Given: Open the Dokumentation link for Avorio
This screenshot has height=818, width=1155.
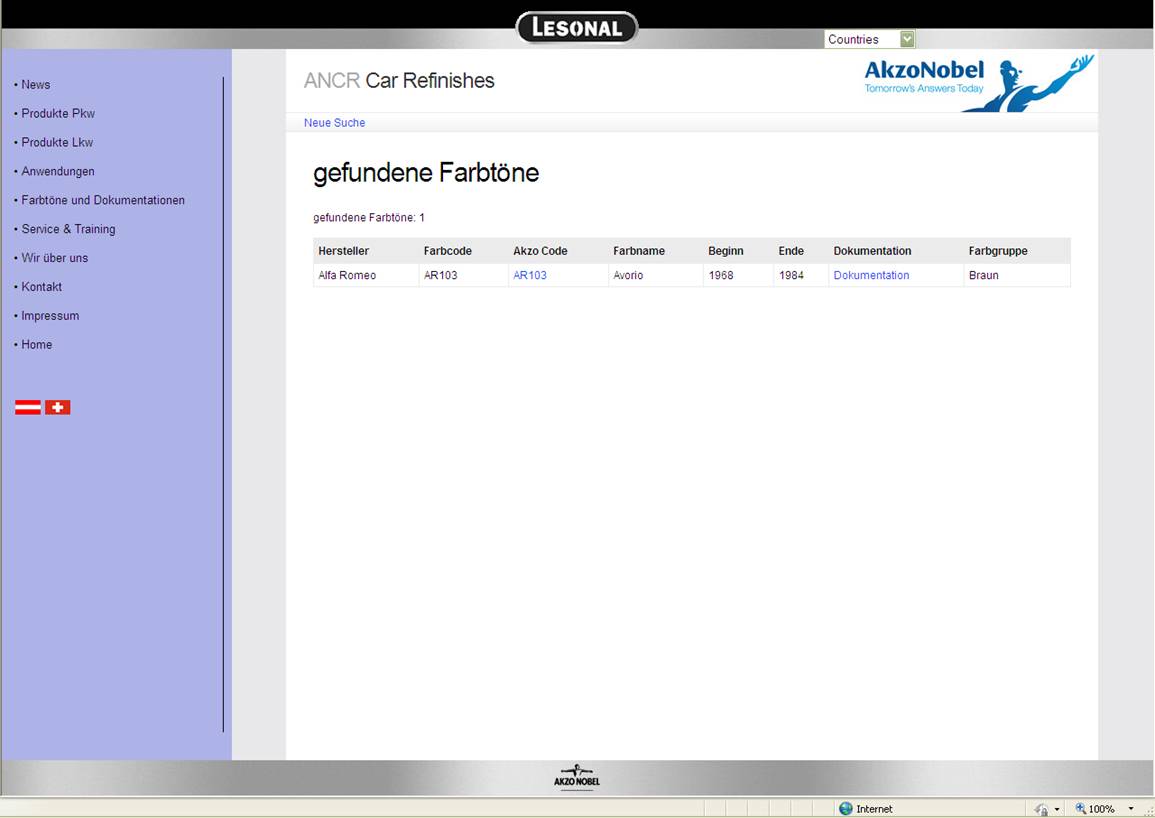Looking at the screenshot, I should (x=871, y=275).
